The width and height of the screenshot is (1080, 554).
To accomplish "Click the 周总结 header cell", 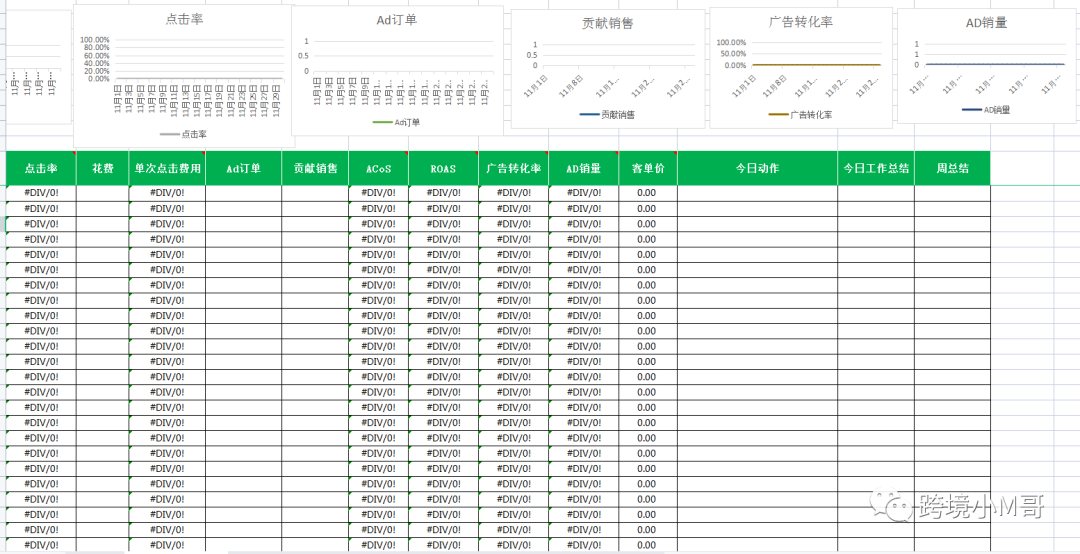I will (x=952, y=169).
